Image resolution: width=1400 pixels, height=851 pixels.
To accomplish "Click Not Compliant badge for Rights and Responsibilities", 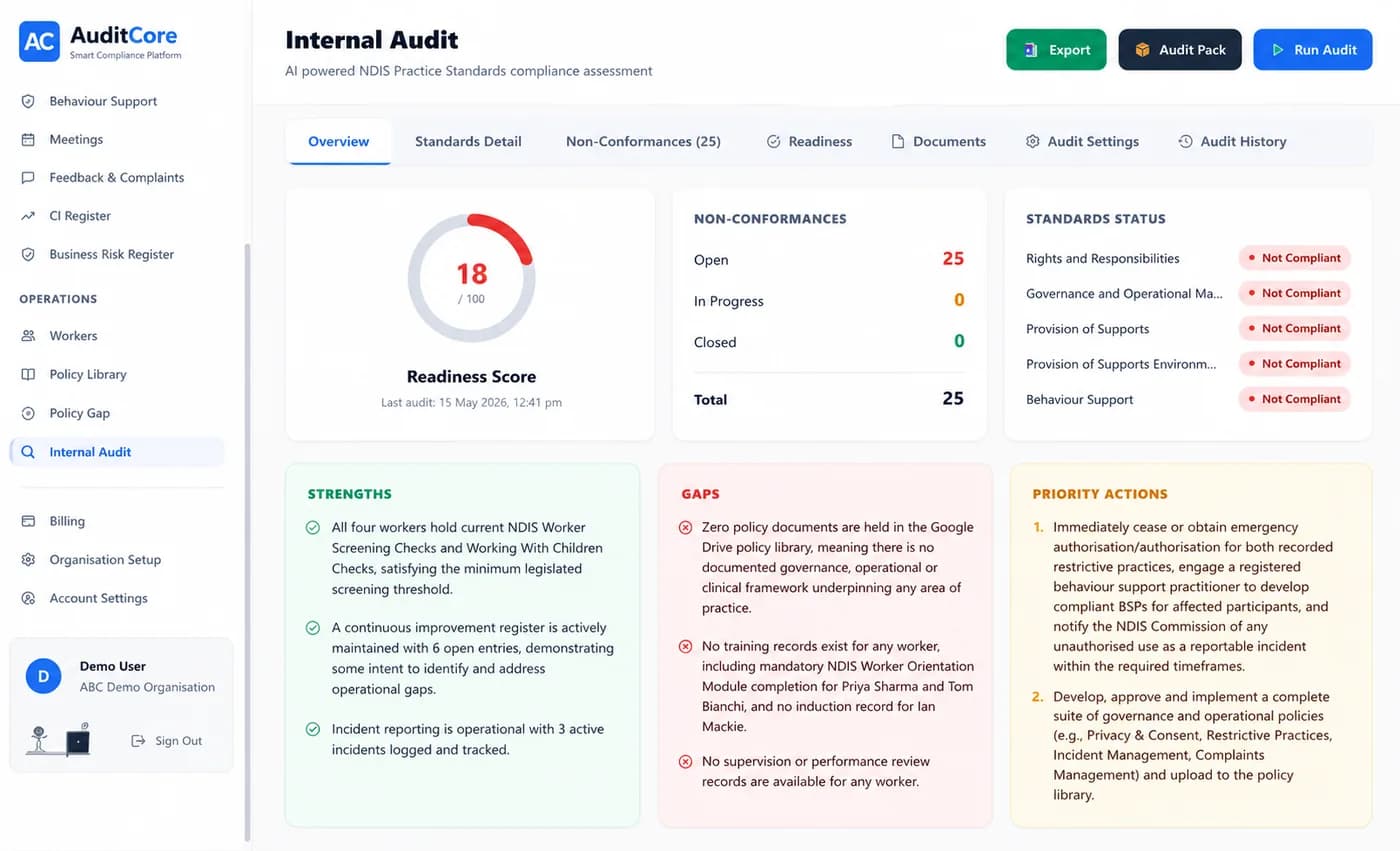I will point(1295,258).
